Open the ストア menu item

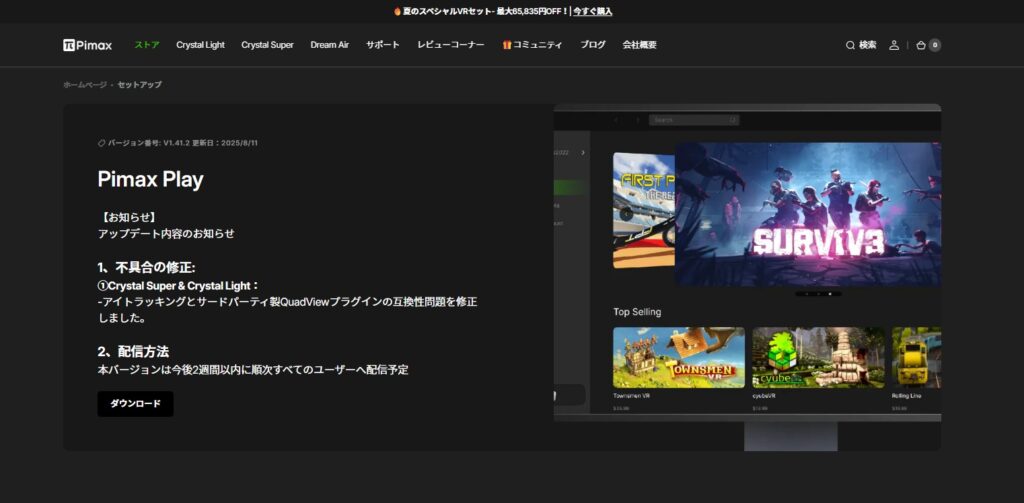point(147,45)
